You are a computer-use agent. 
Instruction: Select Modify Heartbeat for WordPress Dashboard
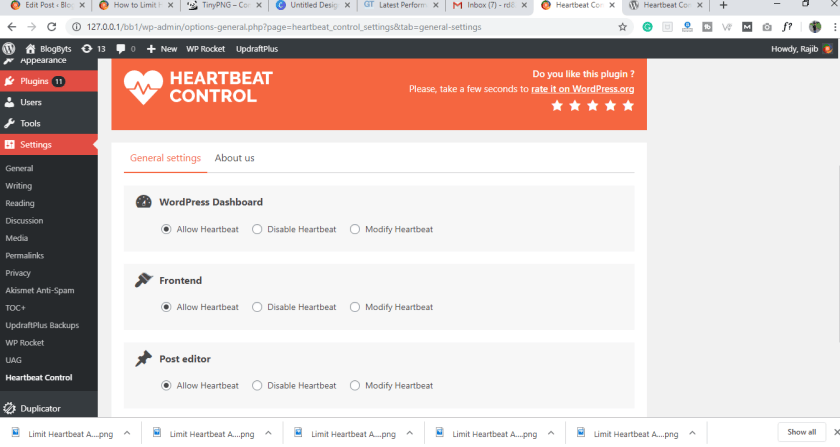(x=355, y=229)
